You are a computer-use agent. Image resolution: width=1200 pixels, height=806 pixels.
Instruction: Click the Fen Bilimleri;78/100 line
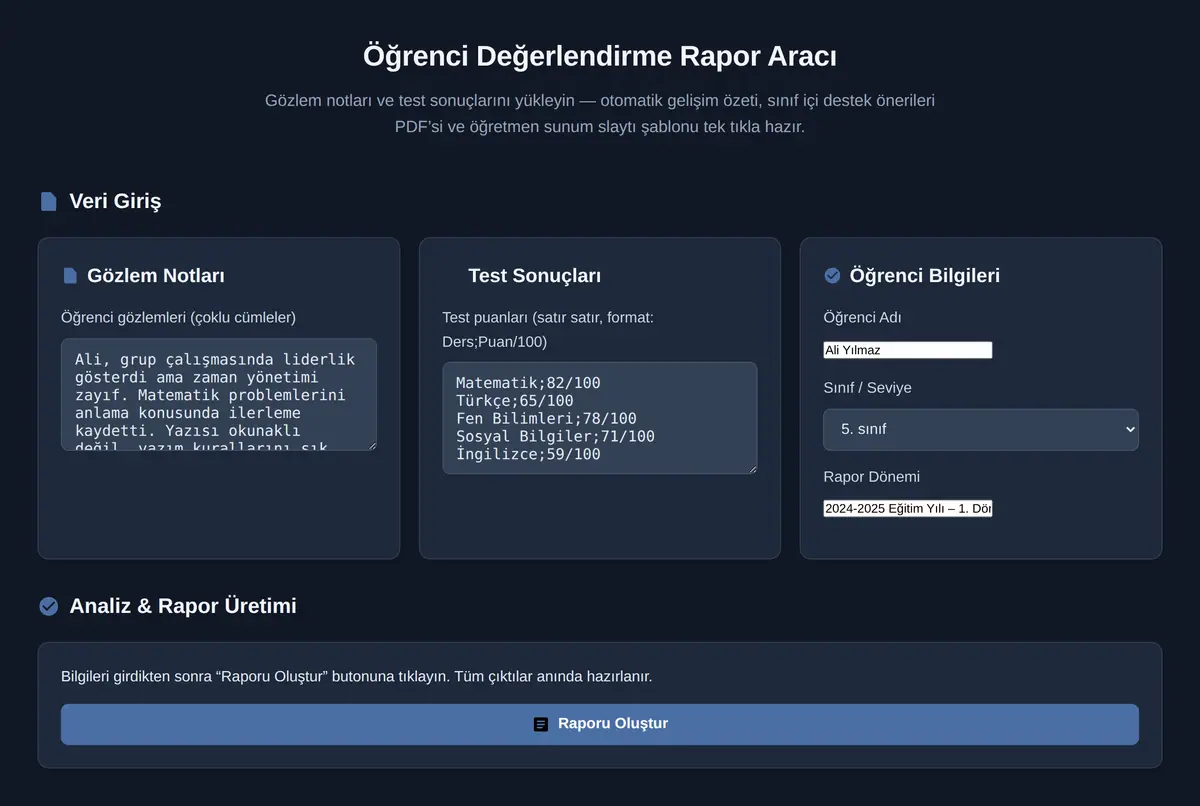pyautogui.click(x=546, y=418)
